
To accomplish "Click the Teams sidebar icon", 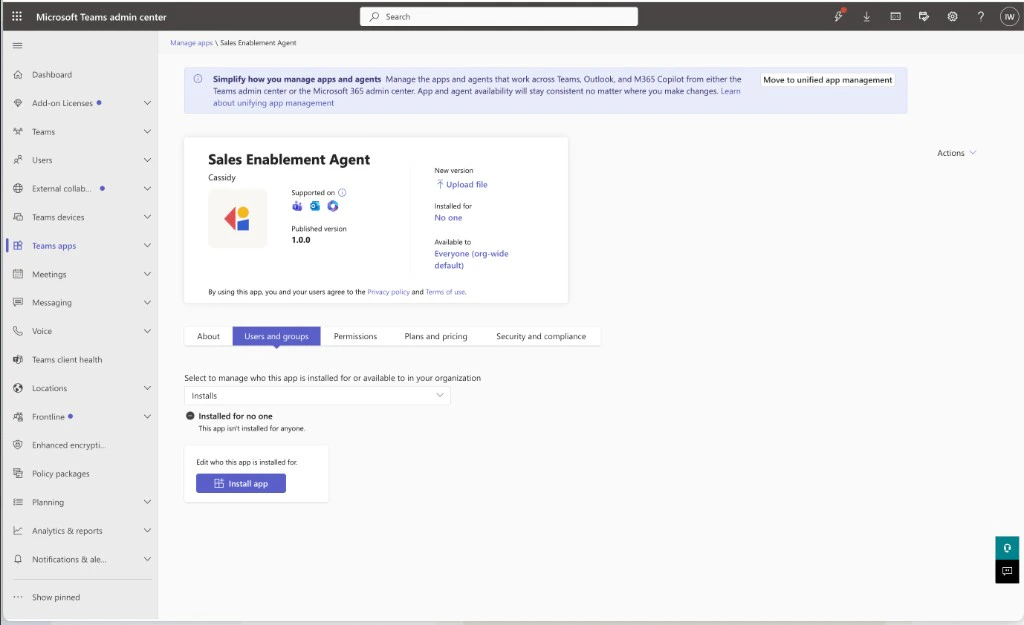I will (18, 131).
